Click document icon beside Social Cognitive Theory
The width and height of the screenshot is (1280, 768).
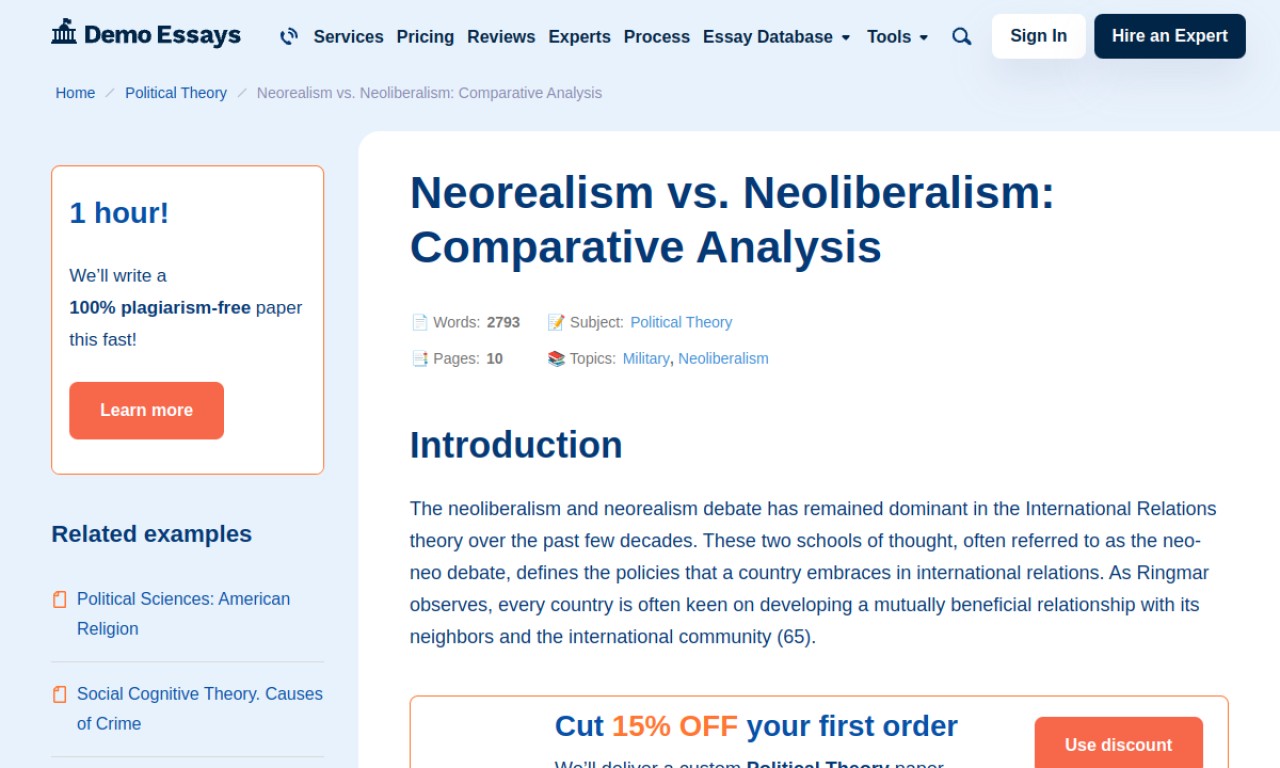(x=60, y=694)
